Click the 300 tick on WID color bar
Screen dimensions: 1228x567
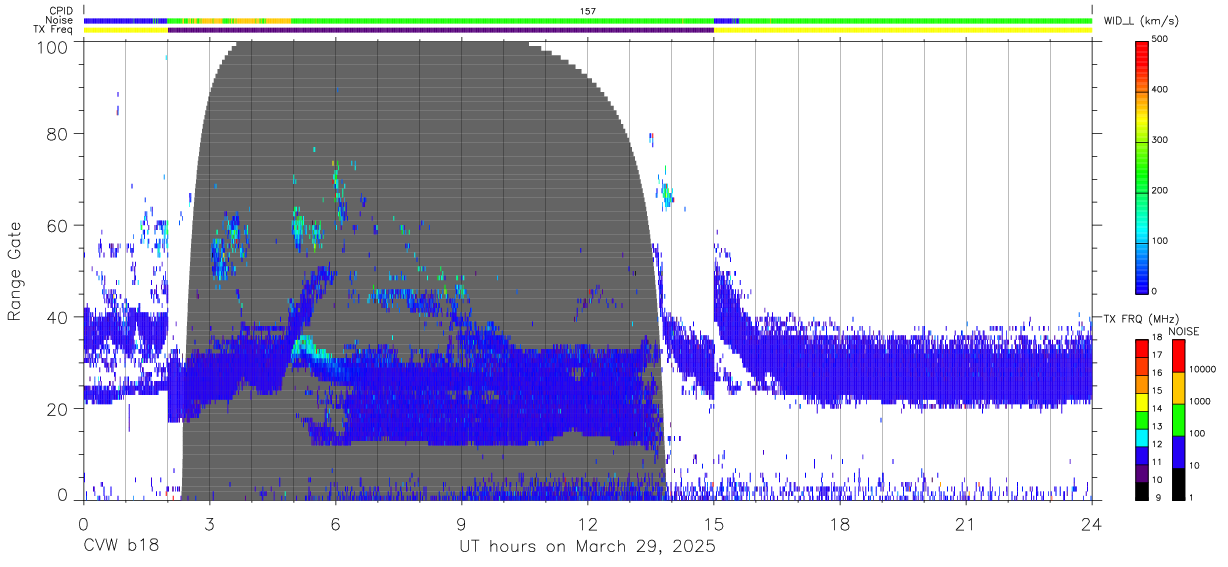coord(1159,140)
